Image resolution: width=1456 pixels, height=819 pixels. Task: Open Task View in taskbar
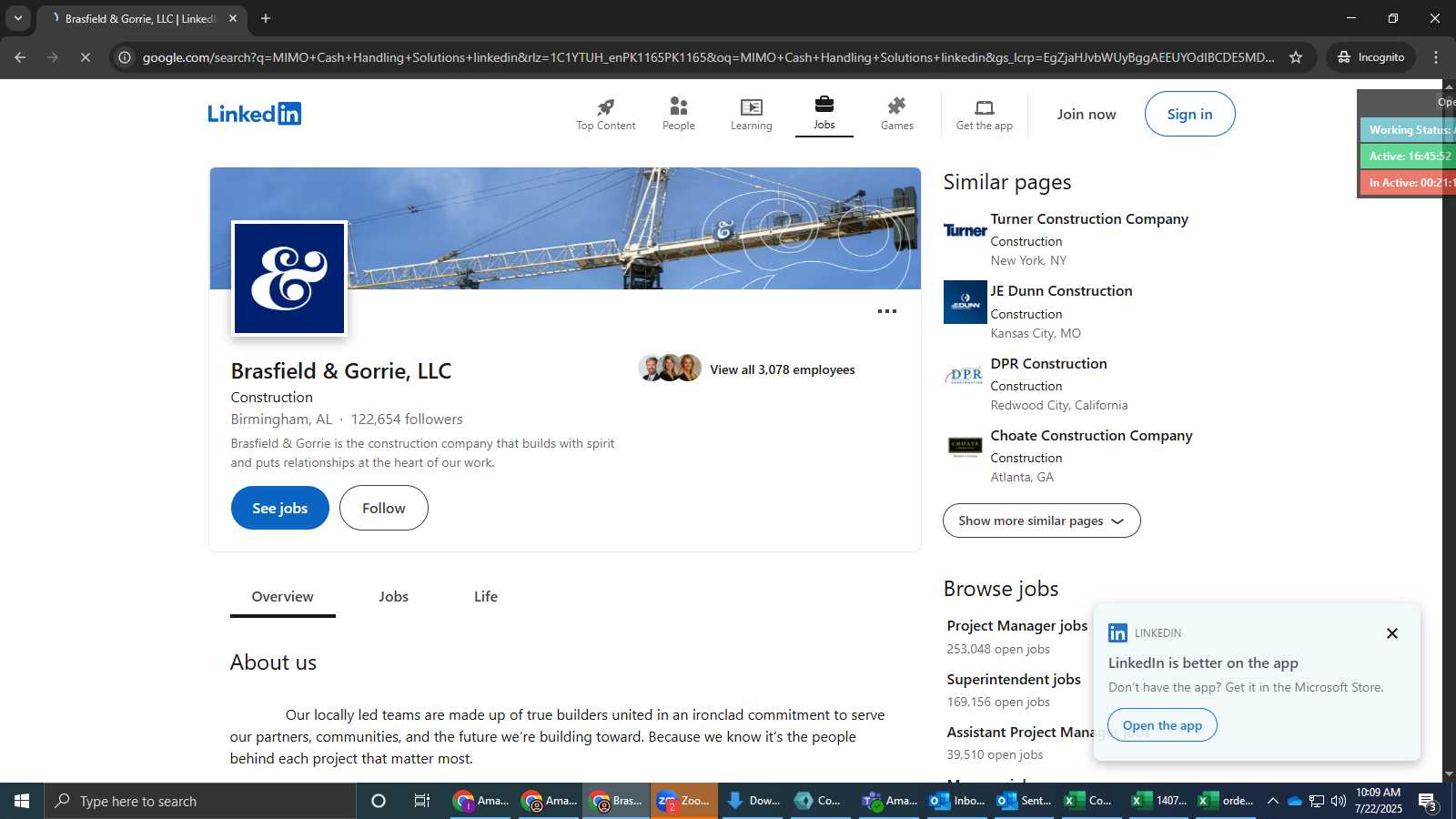point(422,801)
